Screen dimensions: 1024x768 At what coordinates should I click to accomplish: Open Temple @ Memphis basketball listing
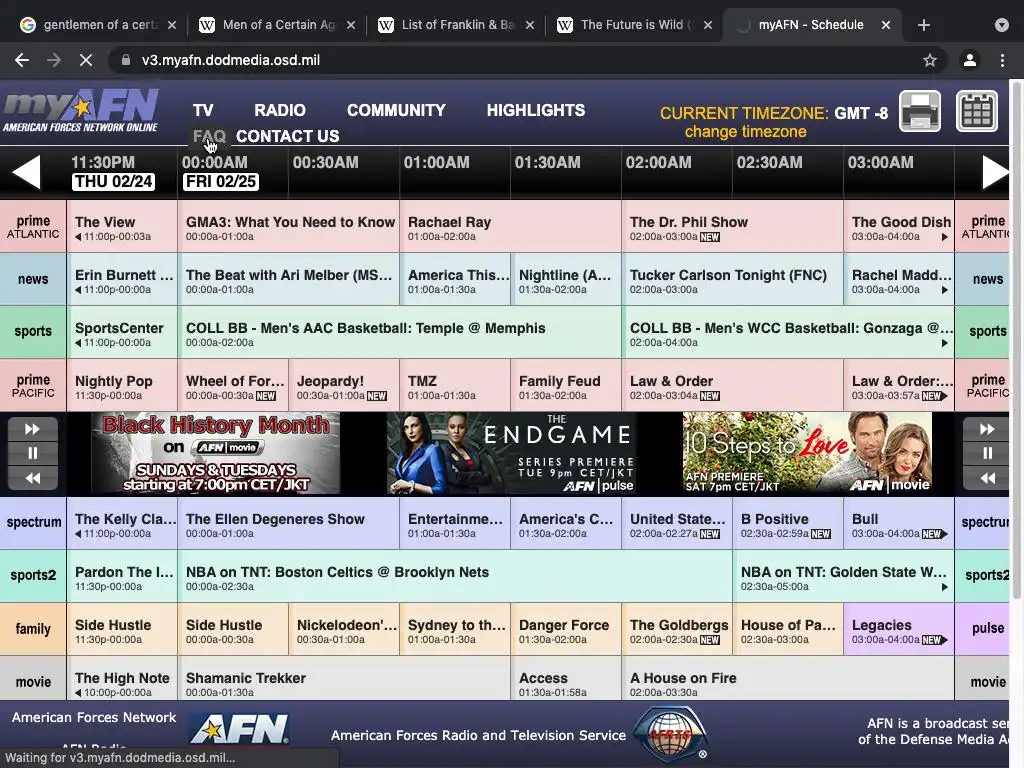pos(400,332)
